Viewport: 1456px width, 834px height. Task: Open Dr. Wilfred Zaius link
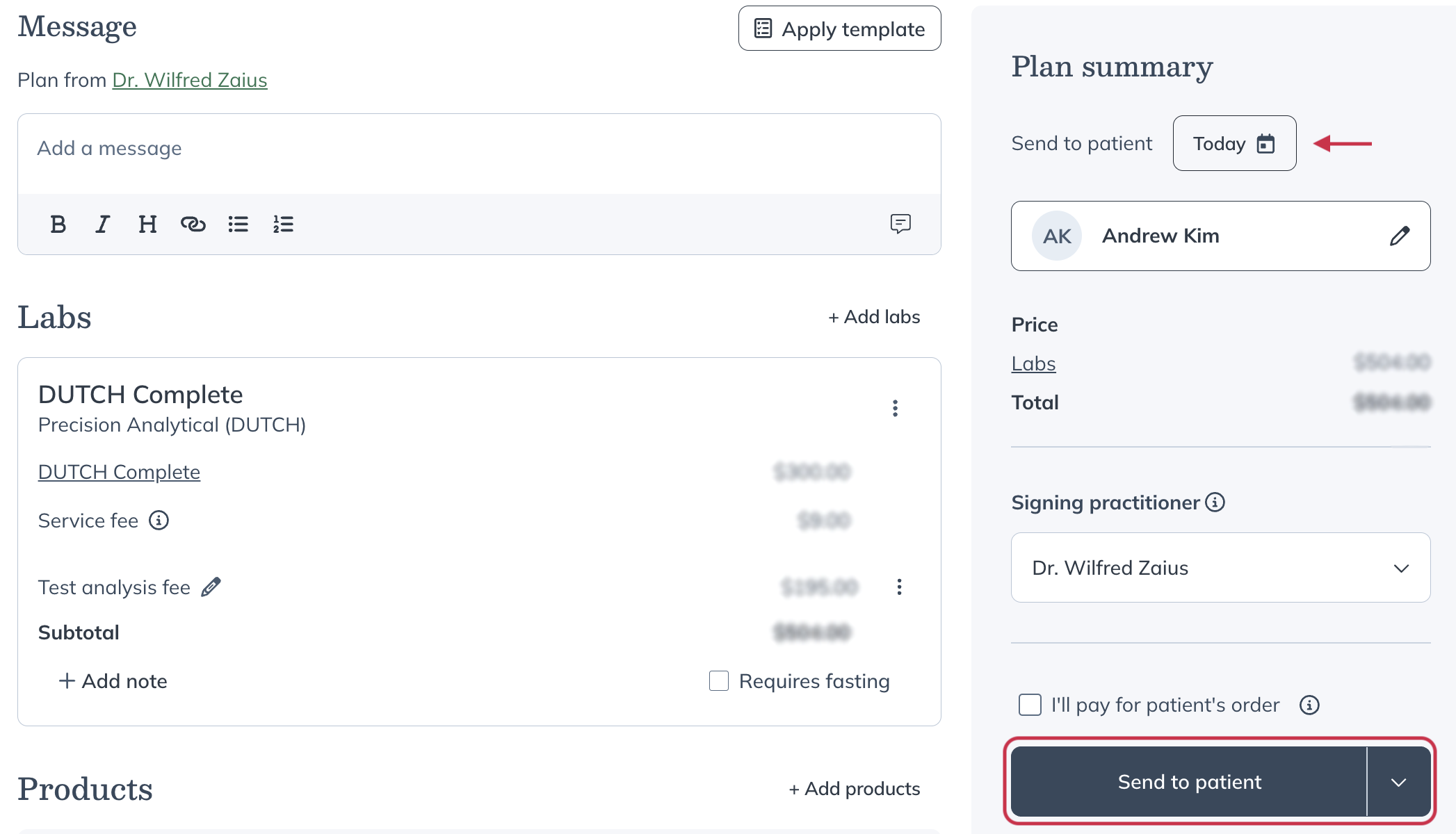pyautogui.click(x=190, y=80)
